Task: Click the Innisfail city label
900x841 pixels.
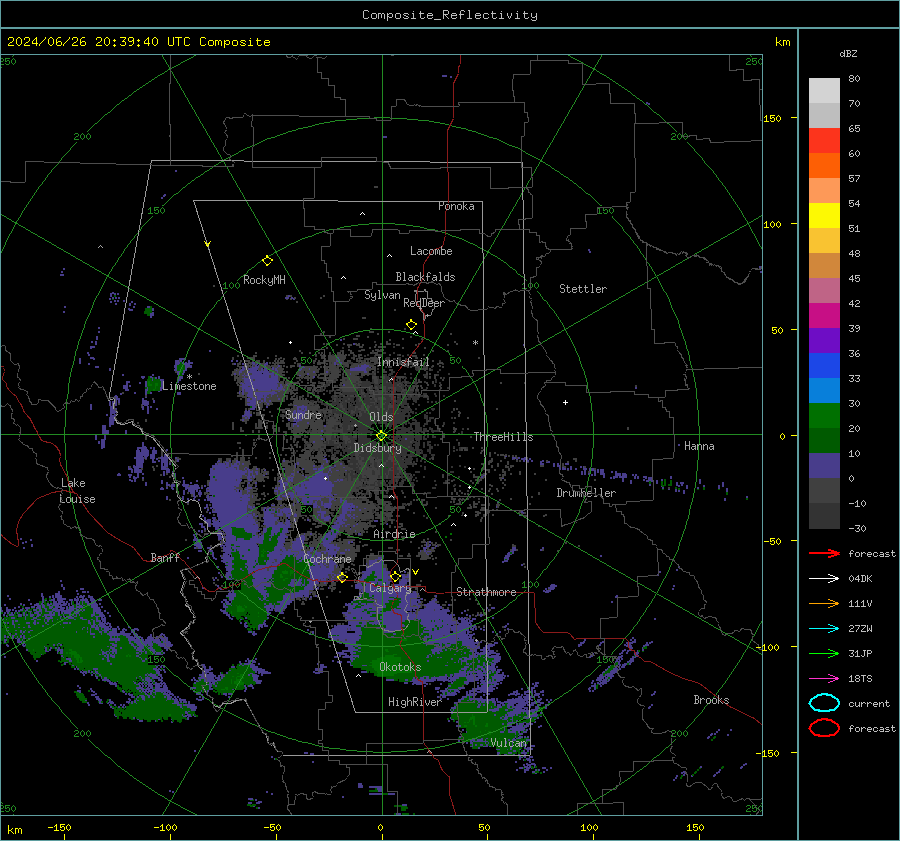Action: tap(403, 362)
